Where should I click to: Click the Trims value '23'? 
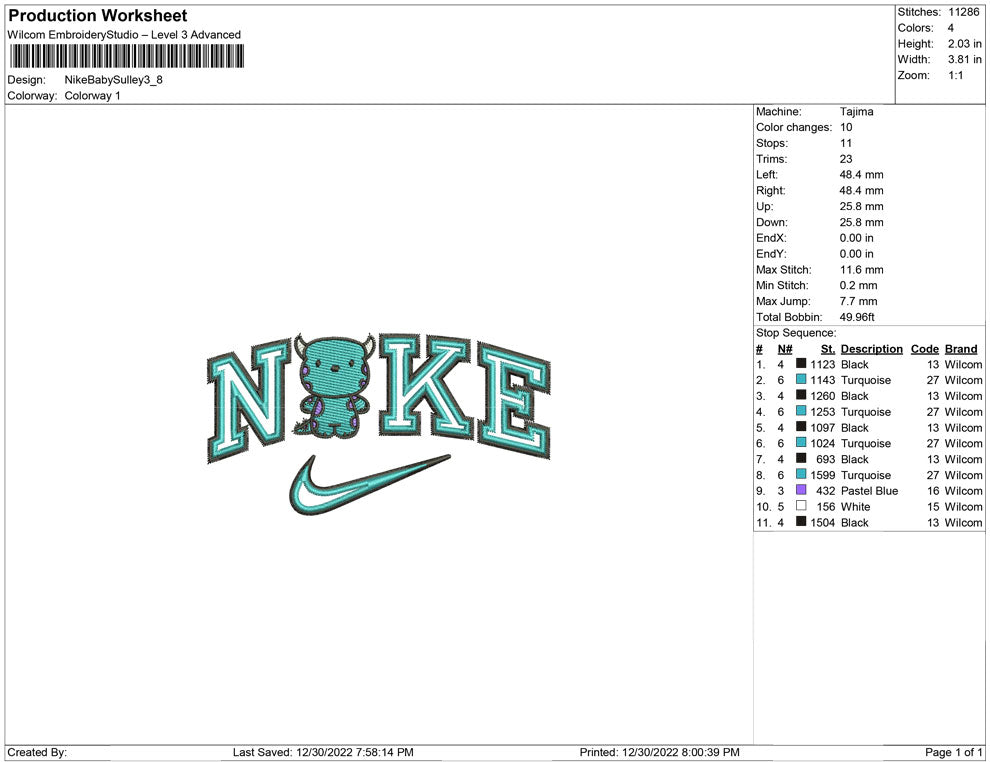[x=845, y=159]
